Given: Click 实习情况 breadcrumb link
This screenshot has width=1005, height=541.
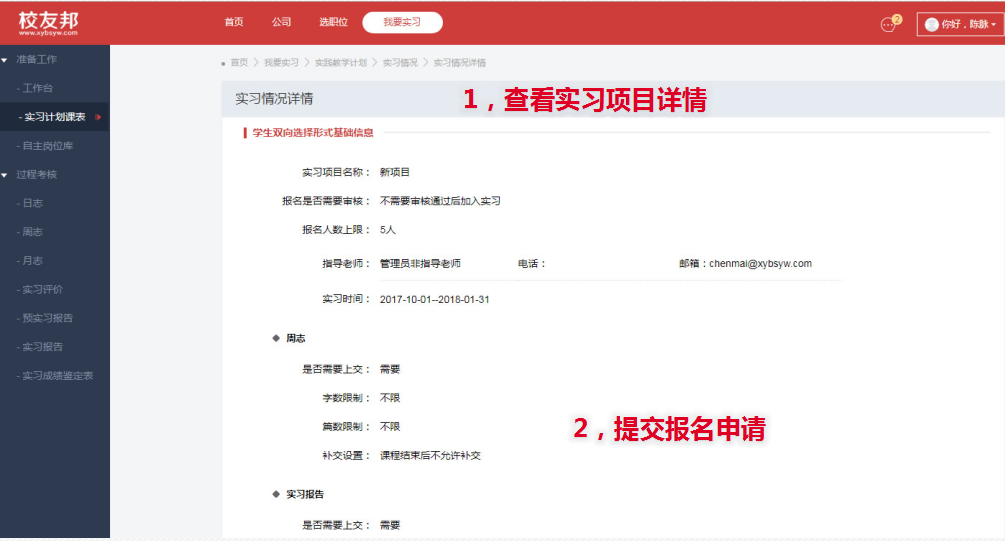Looking at the screenshot, I should [400, 63].
